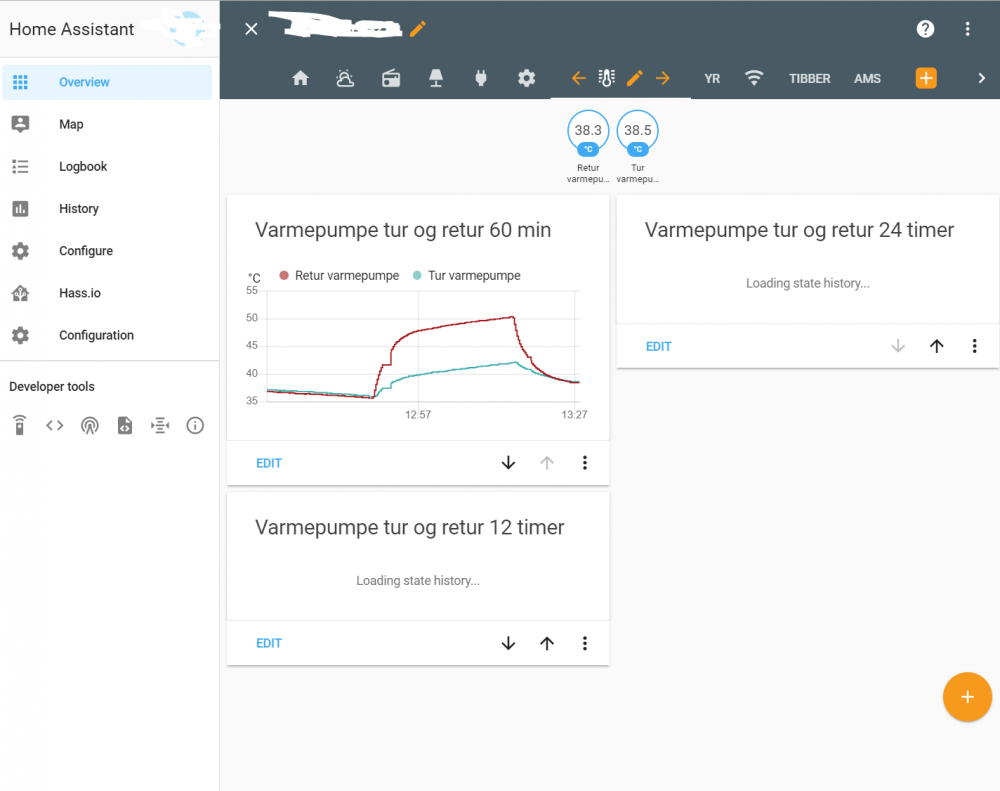Open the Services developer tool remote icon
The height and width of the screenshot is (791, 1000).
click(19, 426)
